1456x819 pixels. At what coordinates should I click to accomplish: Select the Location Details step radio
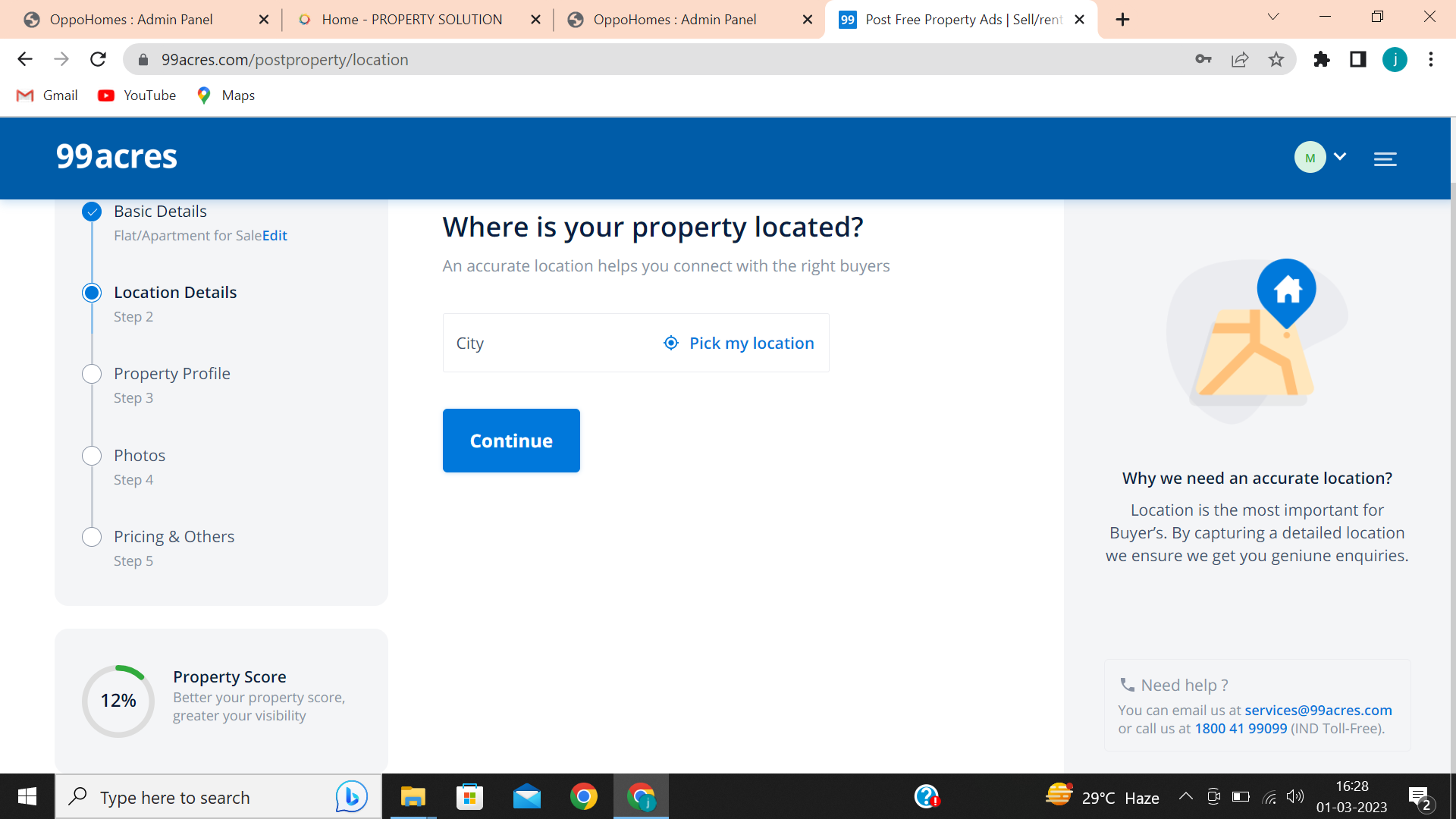90,292
